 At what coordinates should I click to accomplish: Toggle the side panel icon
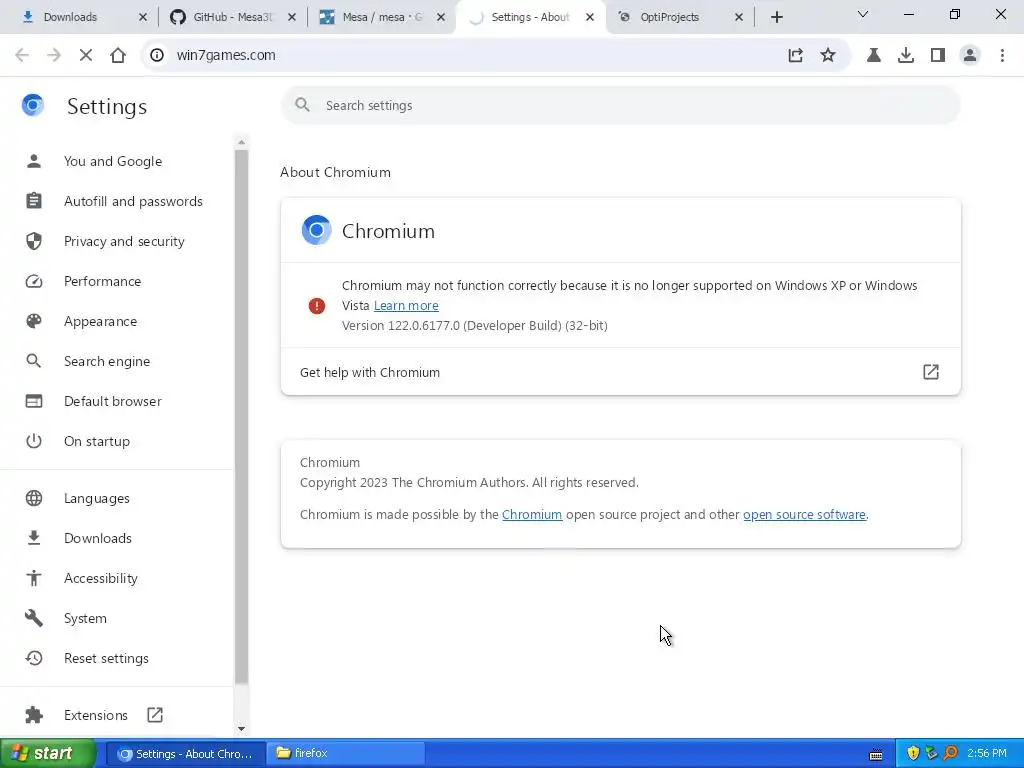coord(938,56)
